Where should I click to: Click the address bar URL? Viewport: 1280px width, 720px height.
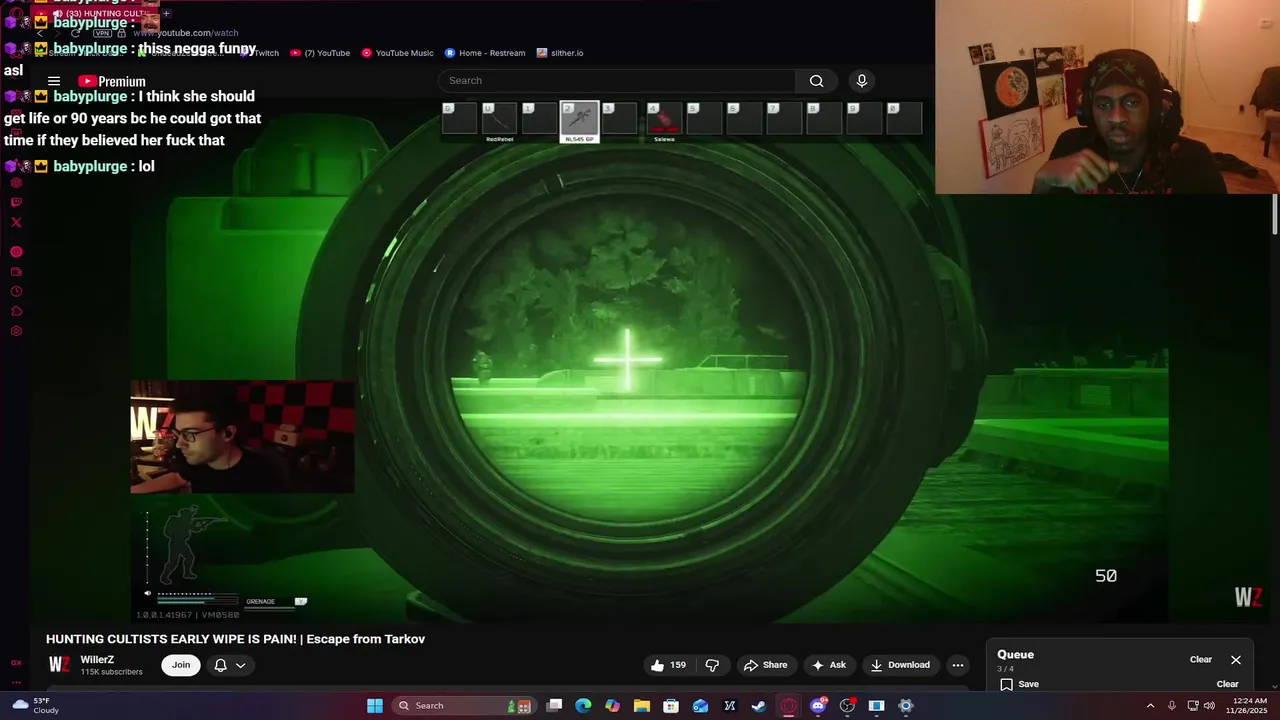[186, 33]
